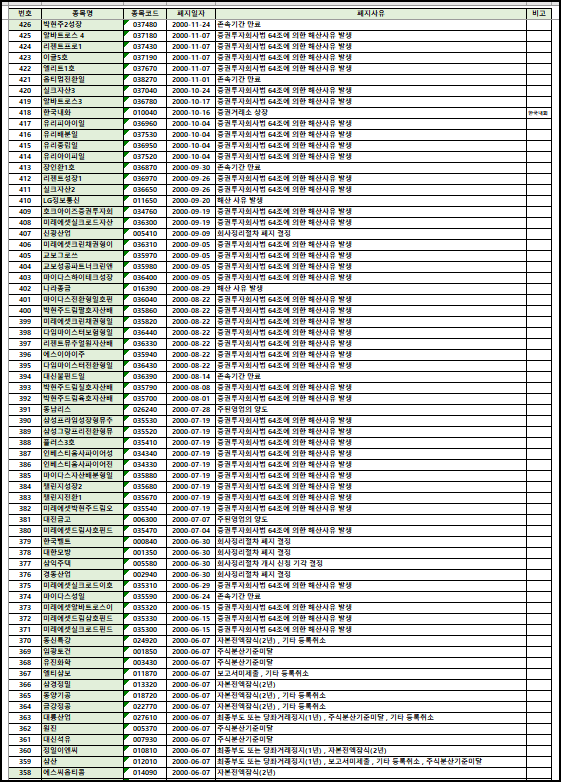Select the 비고 column header
This screenshot has width=561, height=782.
pyautogui.click(x=539, y=13)
